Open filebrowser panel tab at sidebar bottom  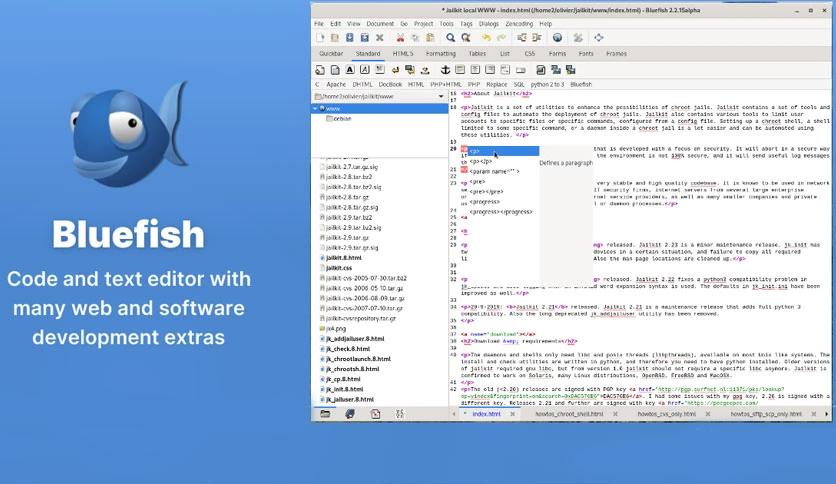pyautogui.click(x=325, y=414)
